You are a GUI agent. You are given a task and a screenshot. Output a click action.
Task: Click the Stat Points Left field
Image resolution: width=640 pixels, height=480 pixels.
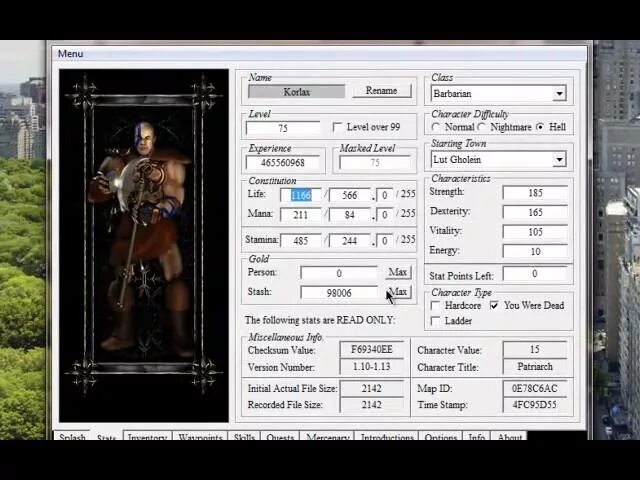pos(535,274)
